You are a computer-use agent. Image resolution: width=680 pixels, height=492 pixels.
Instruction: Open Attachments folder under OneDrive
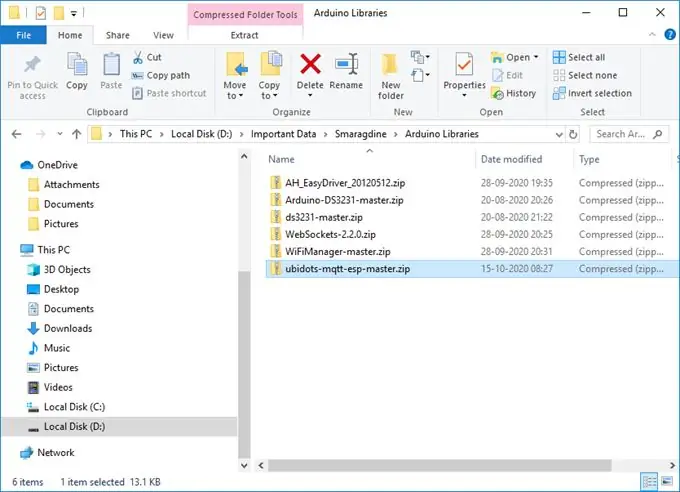[x=72, y=184]
